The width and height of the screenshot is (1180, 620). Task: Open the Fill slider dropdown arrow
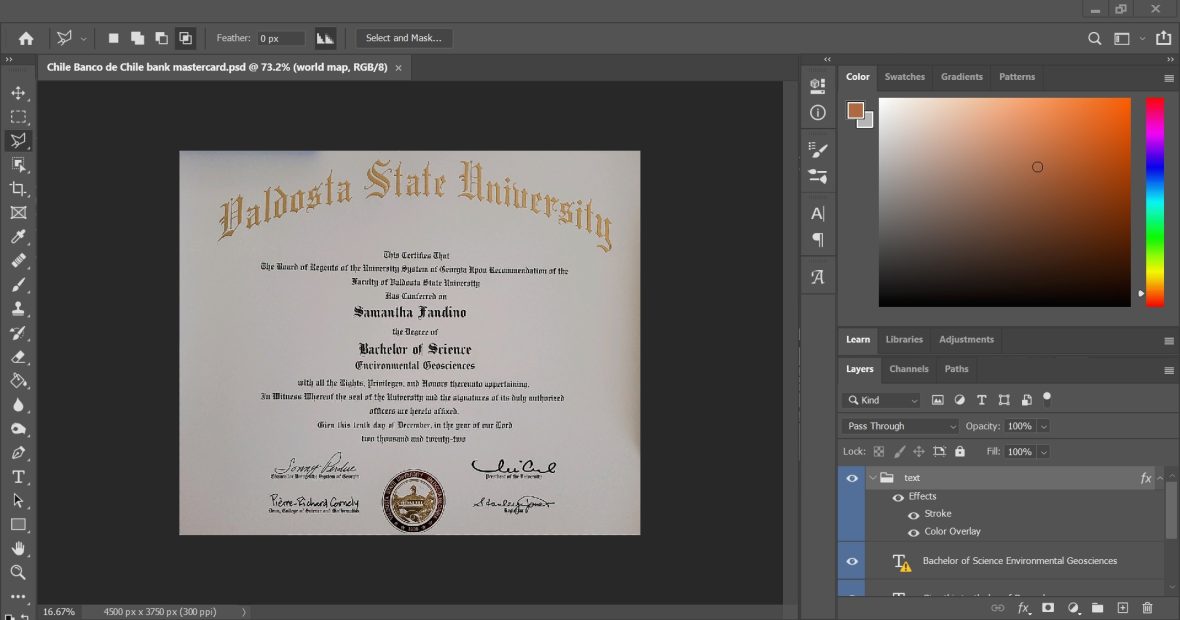pos(1043,452)
